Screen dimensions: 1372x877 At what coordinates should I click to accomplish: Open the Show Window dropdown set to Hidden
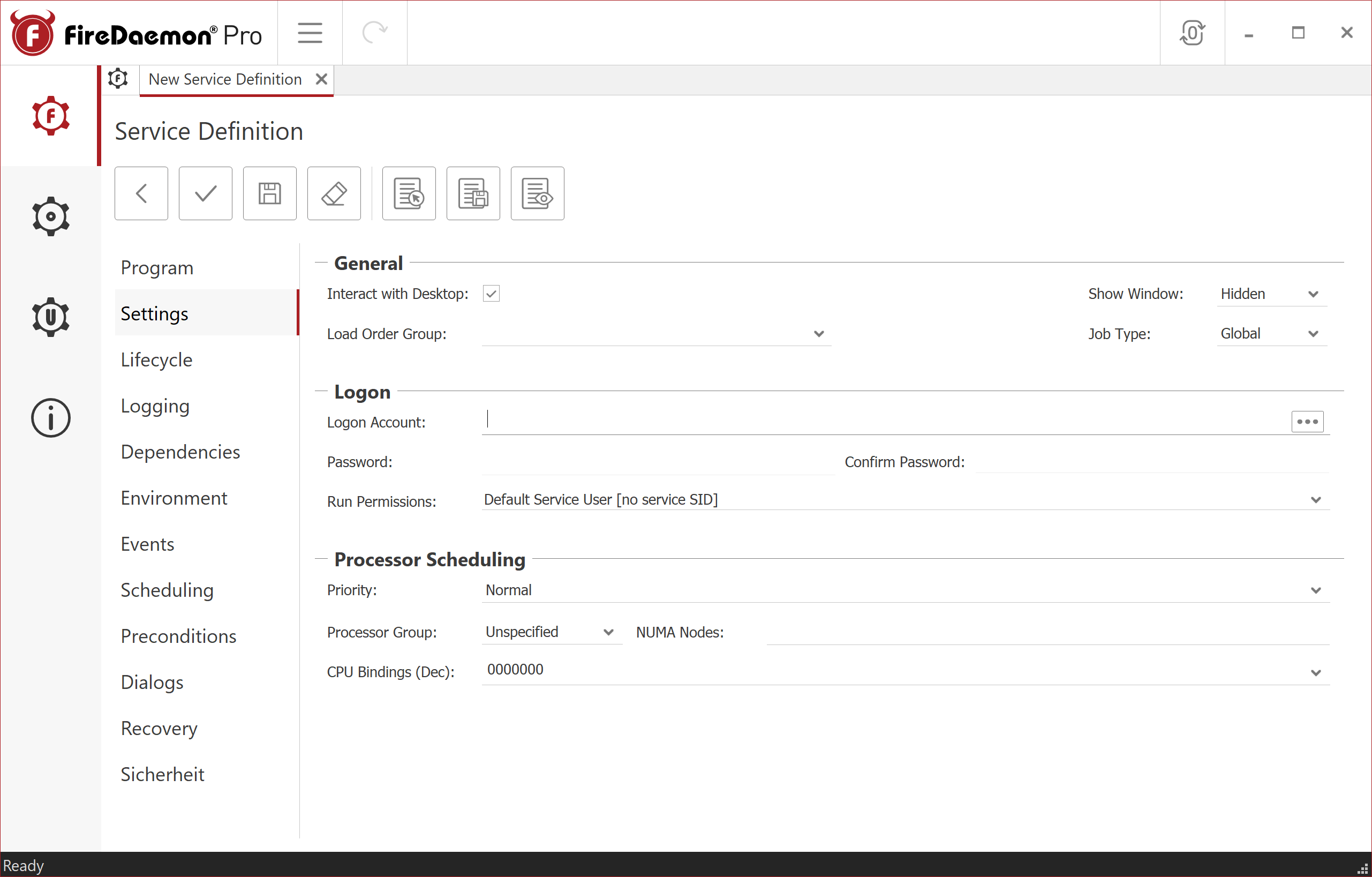coord(1271,294)
